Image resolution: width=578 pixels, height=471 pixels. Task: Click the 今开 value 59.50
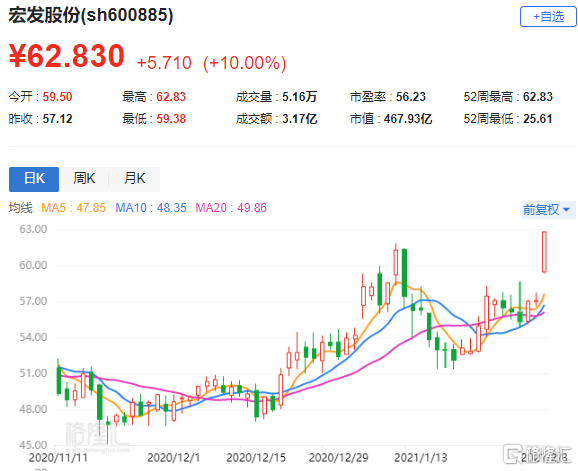[58, 97]
